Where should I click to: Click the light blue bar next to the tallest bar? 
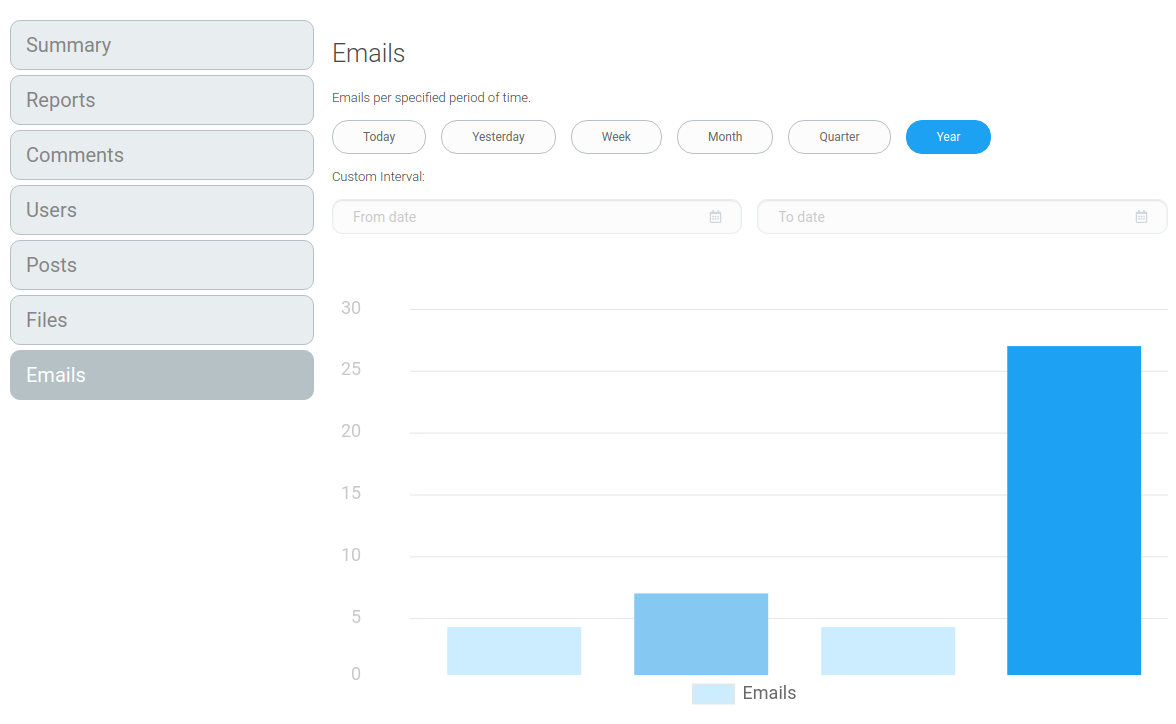[888, 651]
